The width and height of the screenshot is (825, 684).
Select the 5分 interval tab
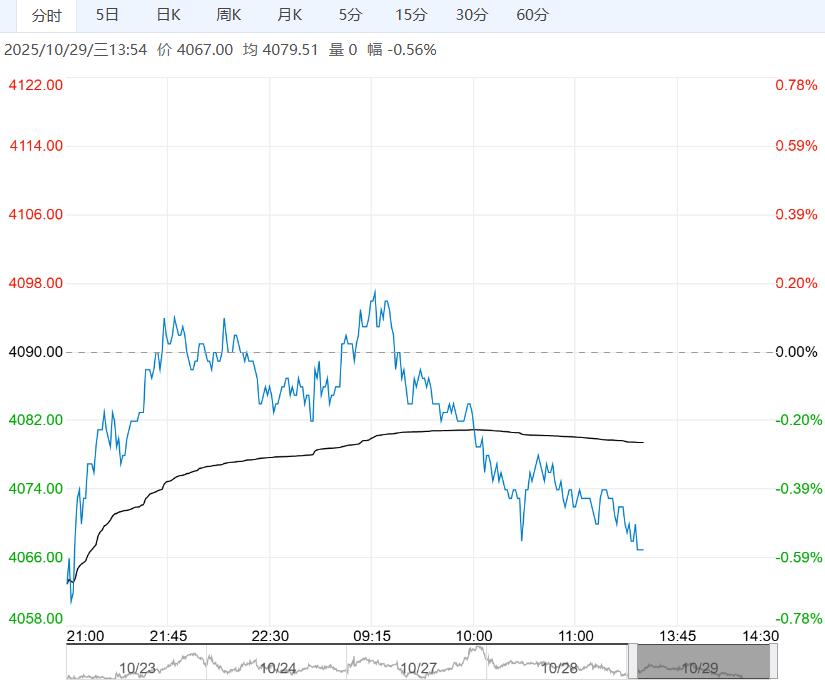[350, 15]
